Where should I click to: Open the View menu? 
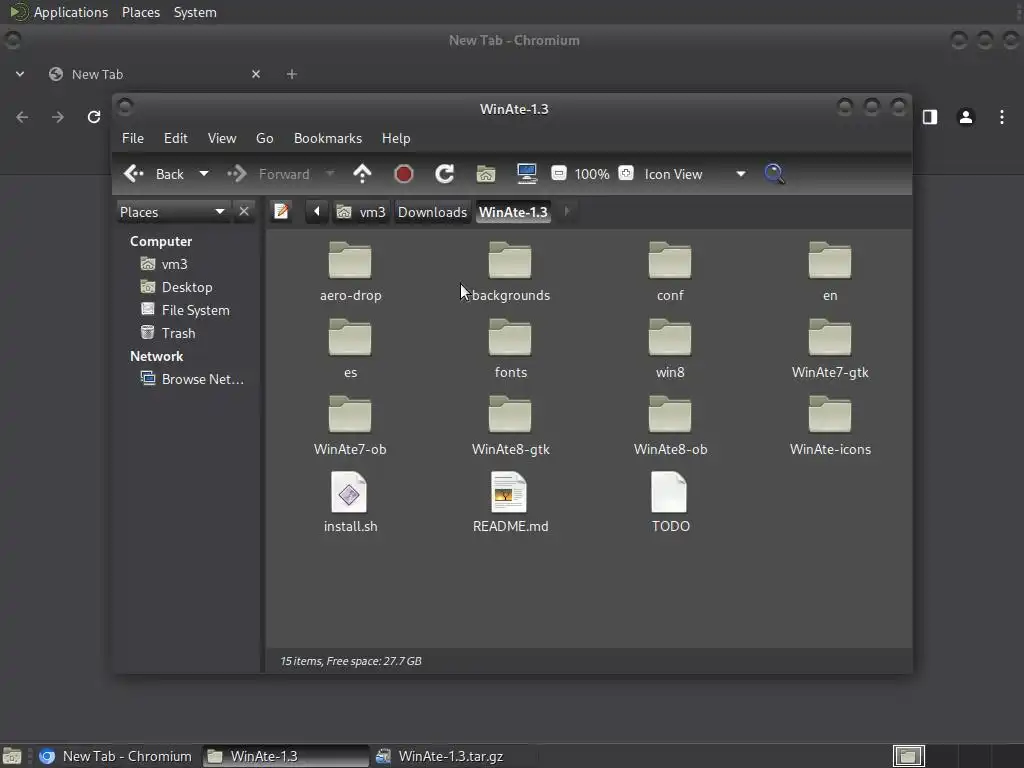click(x=222, y=138)
